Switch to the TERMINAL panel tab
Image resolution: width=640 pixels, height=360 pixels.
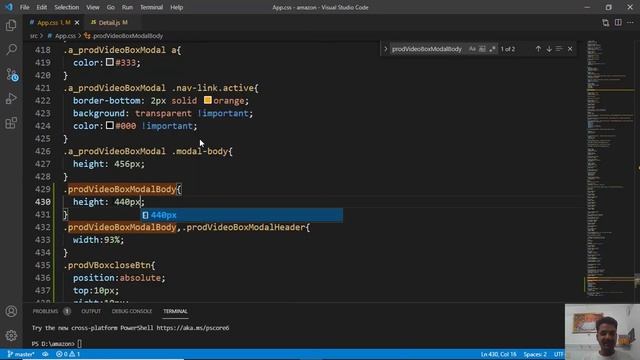pyautogui.click(x=175, y=311)
